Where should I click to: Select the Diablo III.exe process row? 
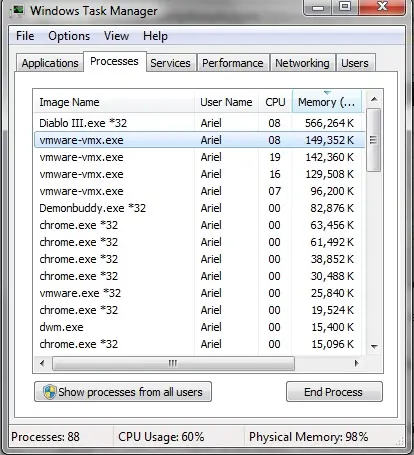point(199,123)
